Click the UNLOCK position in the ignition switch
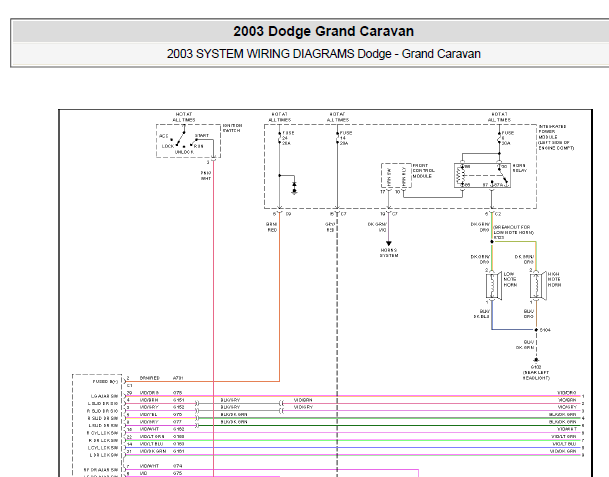Viewport: 609px width, 477px height. pos(184,152)
